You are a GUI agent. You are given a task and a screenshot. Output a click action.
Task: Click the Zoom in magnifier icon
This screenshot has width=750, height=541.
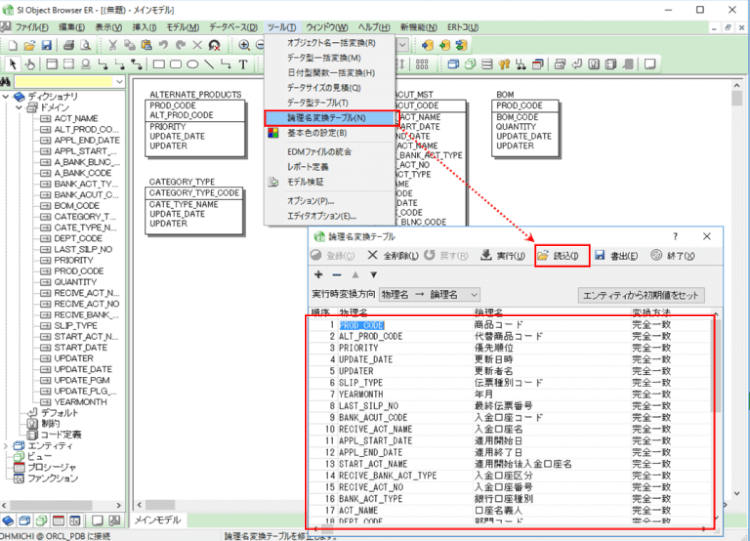(x=246, y=45)
